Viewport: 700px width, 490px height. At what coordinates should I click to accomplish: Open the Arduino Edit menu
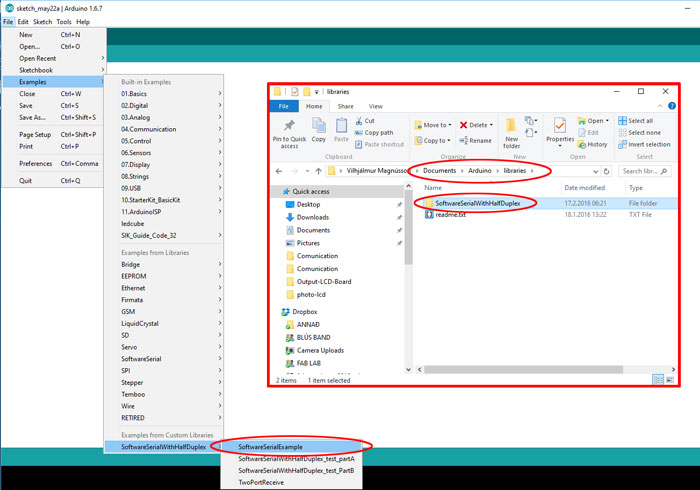tap(23, 22)
